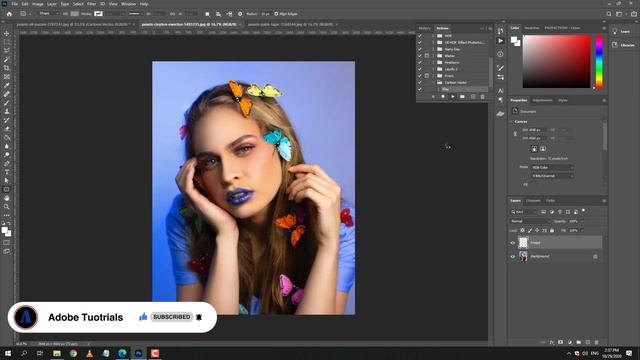Hide the Background layer eye icon
Image resolution: width=640 pixels, height=360 pixels.
point(513,256)
